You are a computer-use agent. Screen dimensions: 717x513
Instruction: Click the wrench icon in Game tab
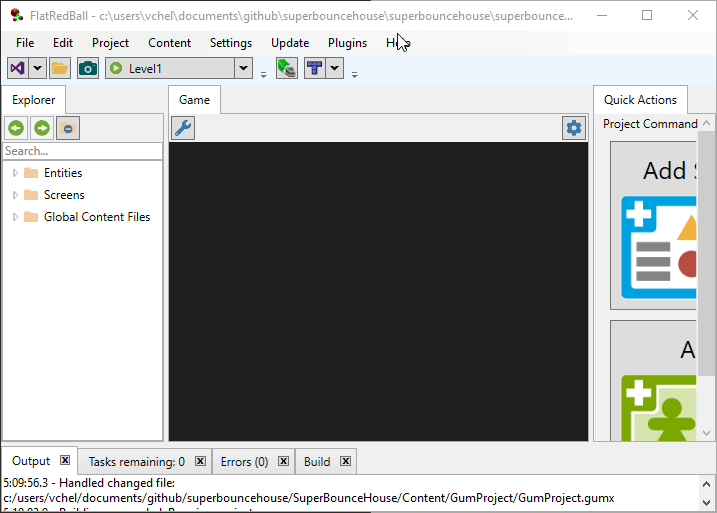pos(183,128)
